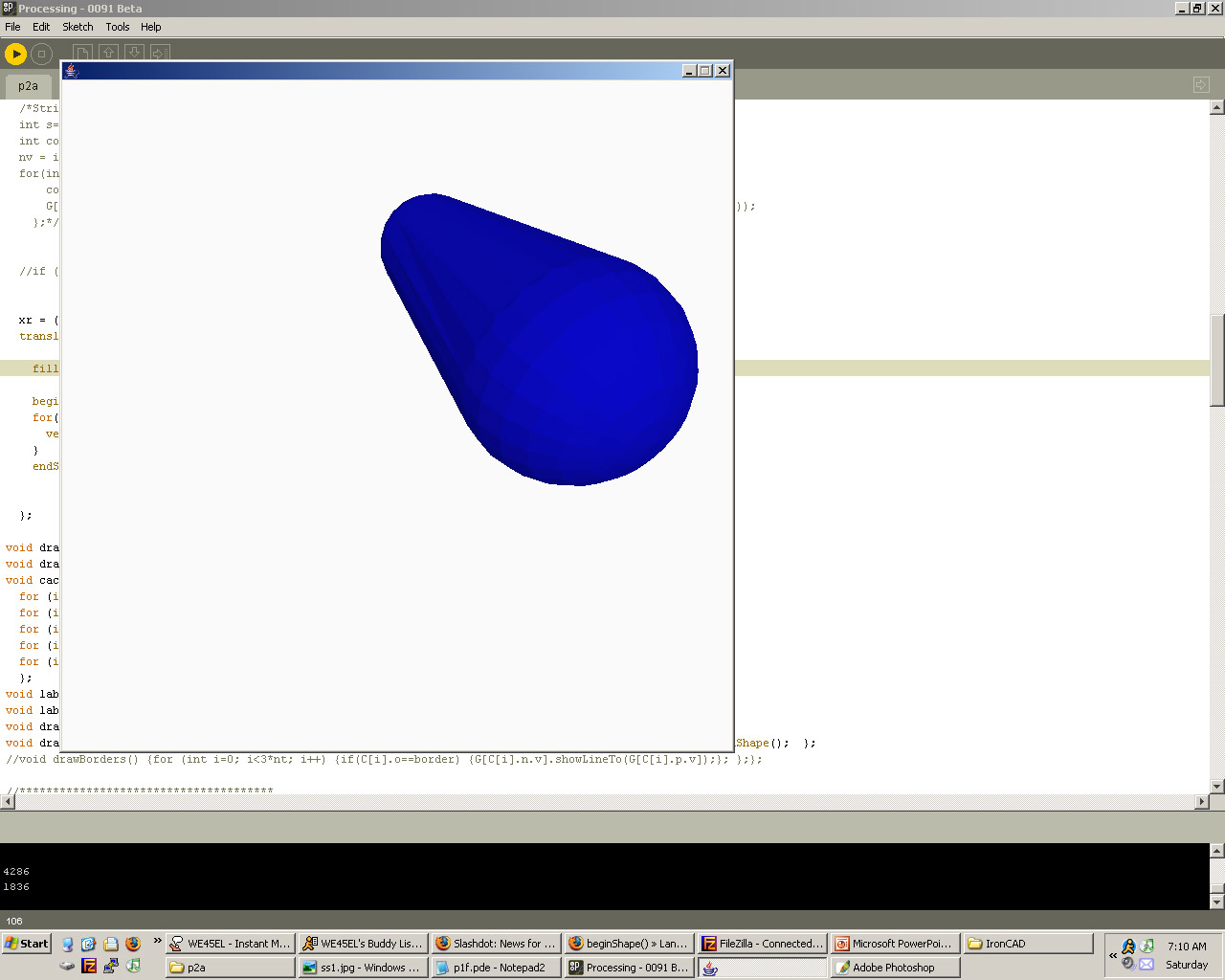
Task: Click the volume speaker tray icon
Action: (1128, 964)
